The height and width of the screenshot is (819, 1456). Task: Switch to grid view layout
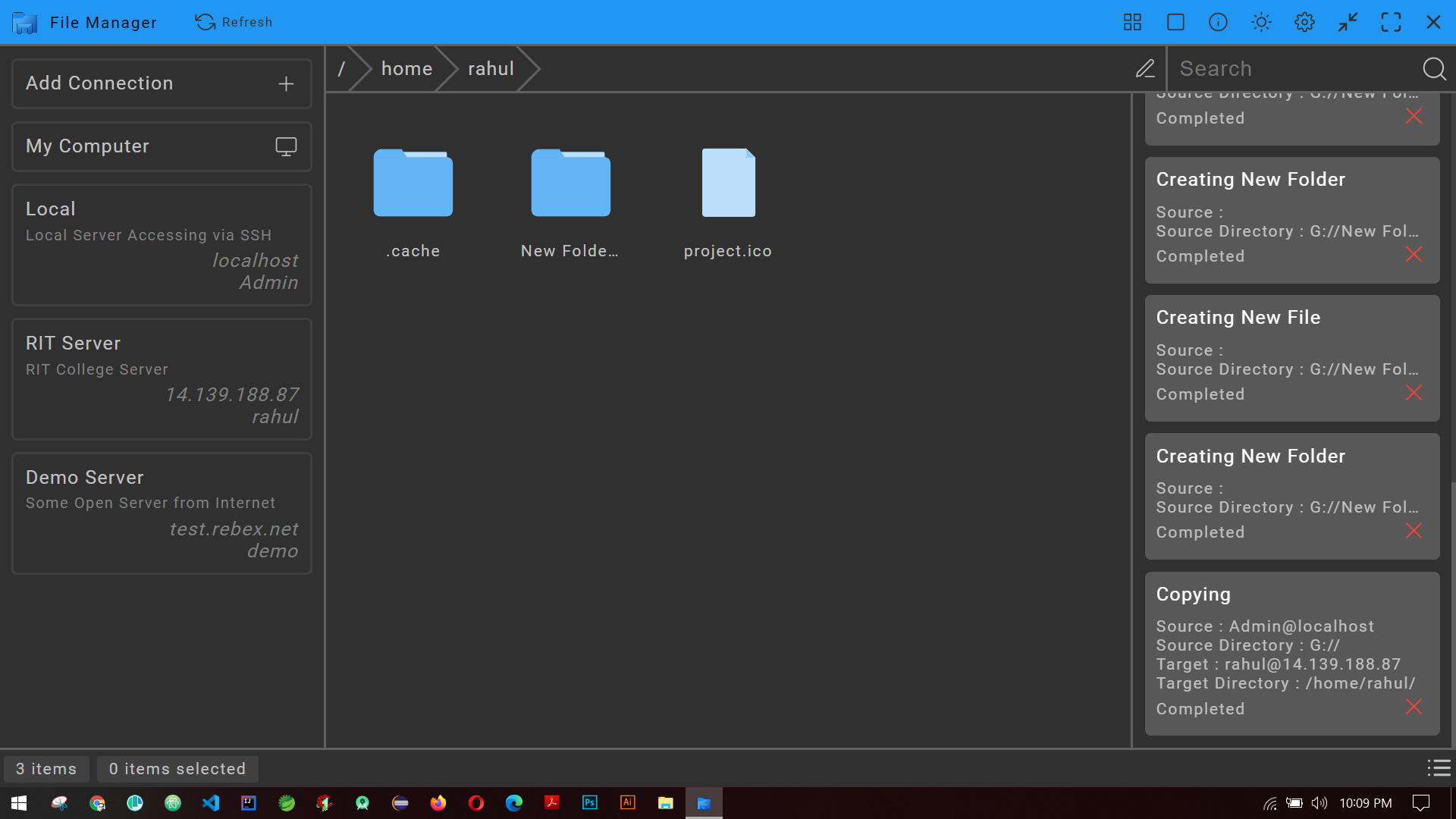tap(1131, 22)
